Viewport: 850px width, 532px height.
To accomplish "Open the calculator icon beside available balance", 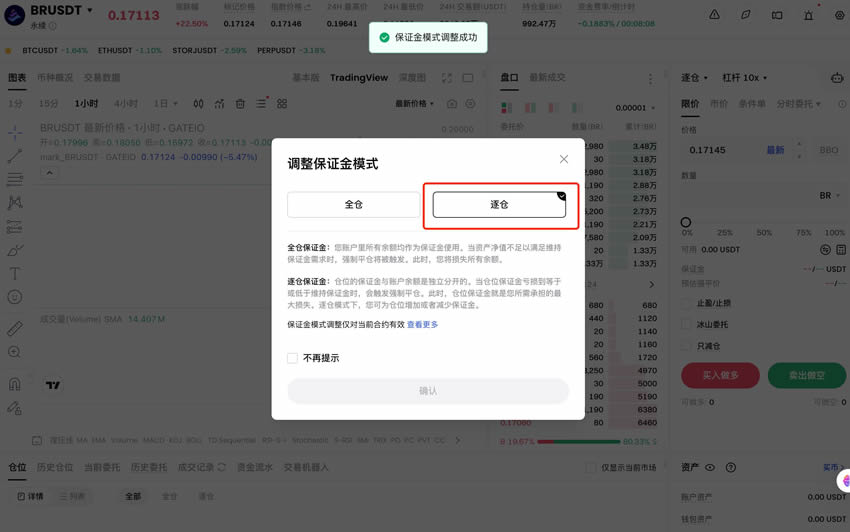I will (841, 249).
